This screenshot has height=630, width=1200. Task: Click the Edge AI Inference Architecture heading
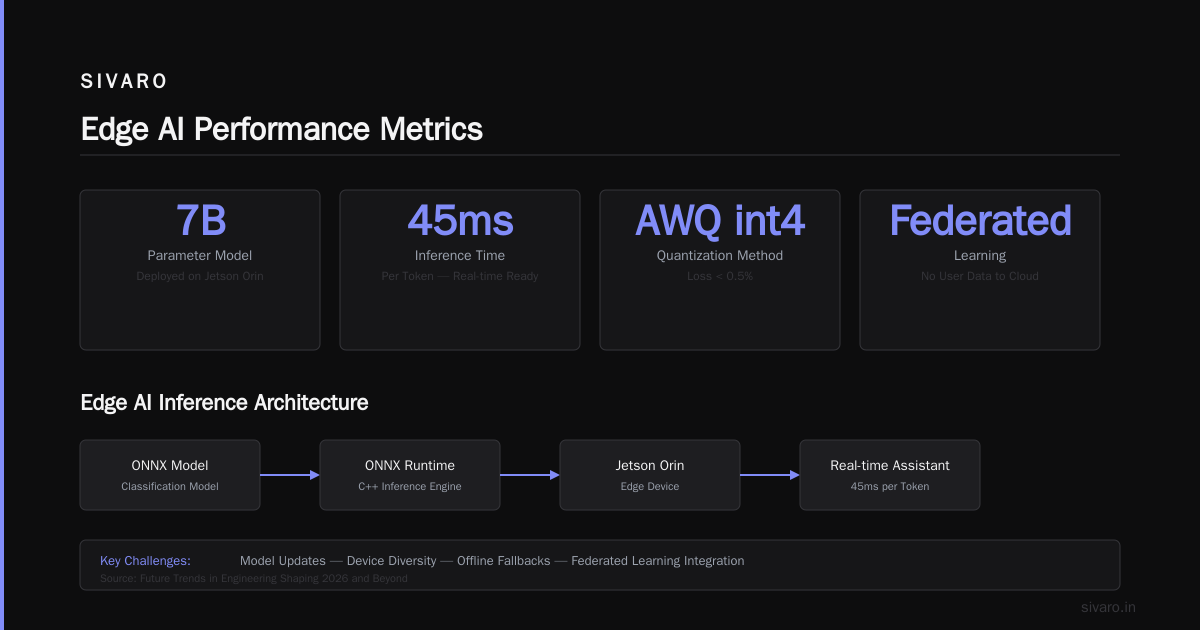tap(224, 403)
